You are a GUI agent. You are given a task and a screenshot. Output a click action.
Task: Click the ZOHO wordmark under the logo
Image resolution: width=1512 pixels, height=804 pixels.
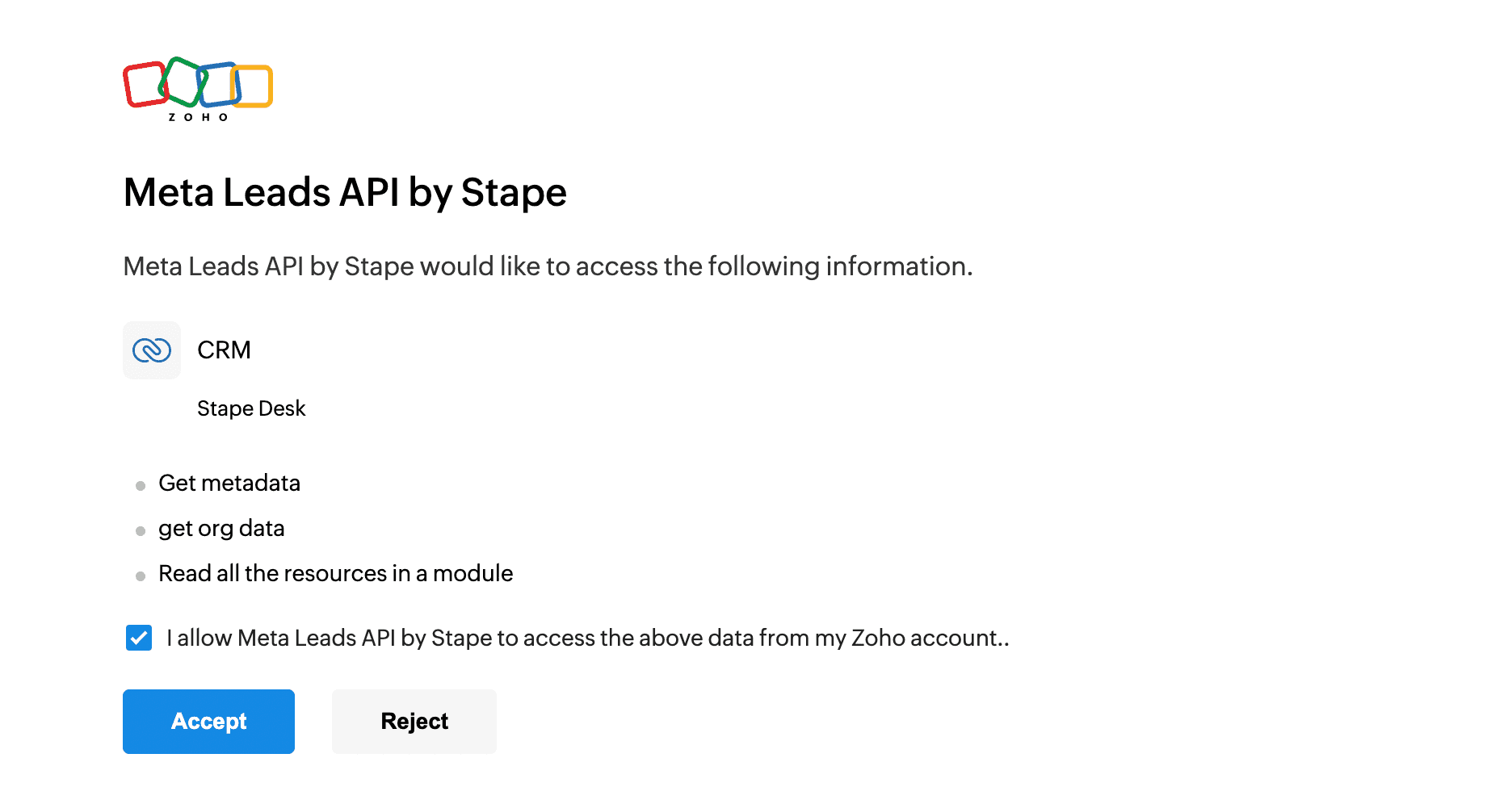(198, 117)
